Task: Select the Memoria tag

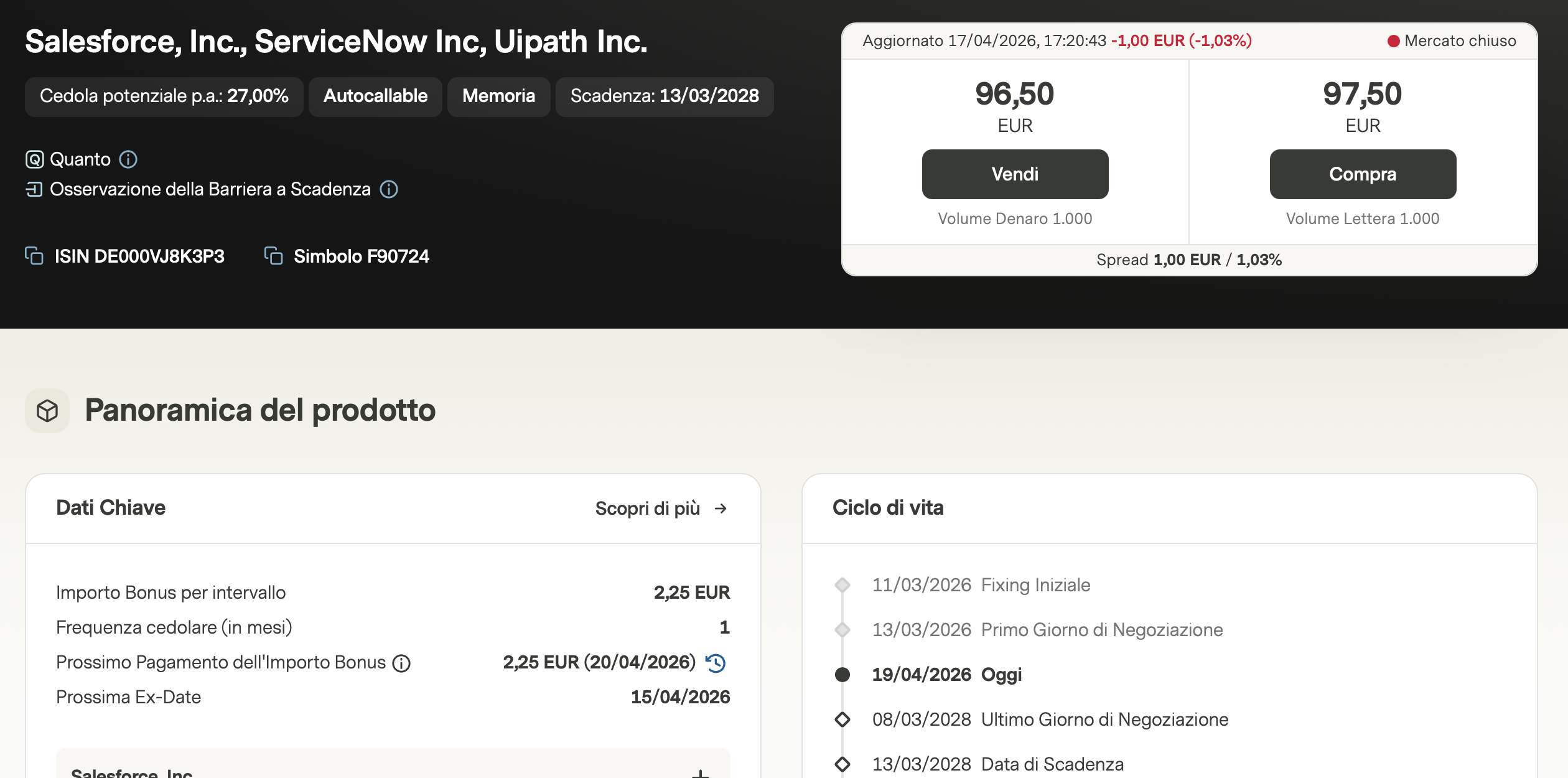Action: click(x=498, y=96)
